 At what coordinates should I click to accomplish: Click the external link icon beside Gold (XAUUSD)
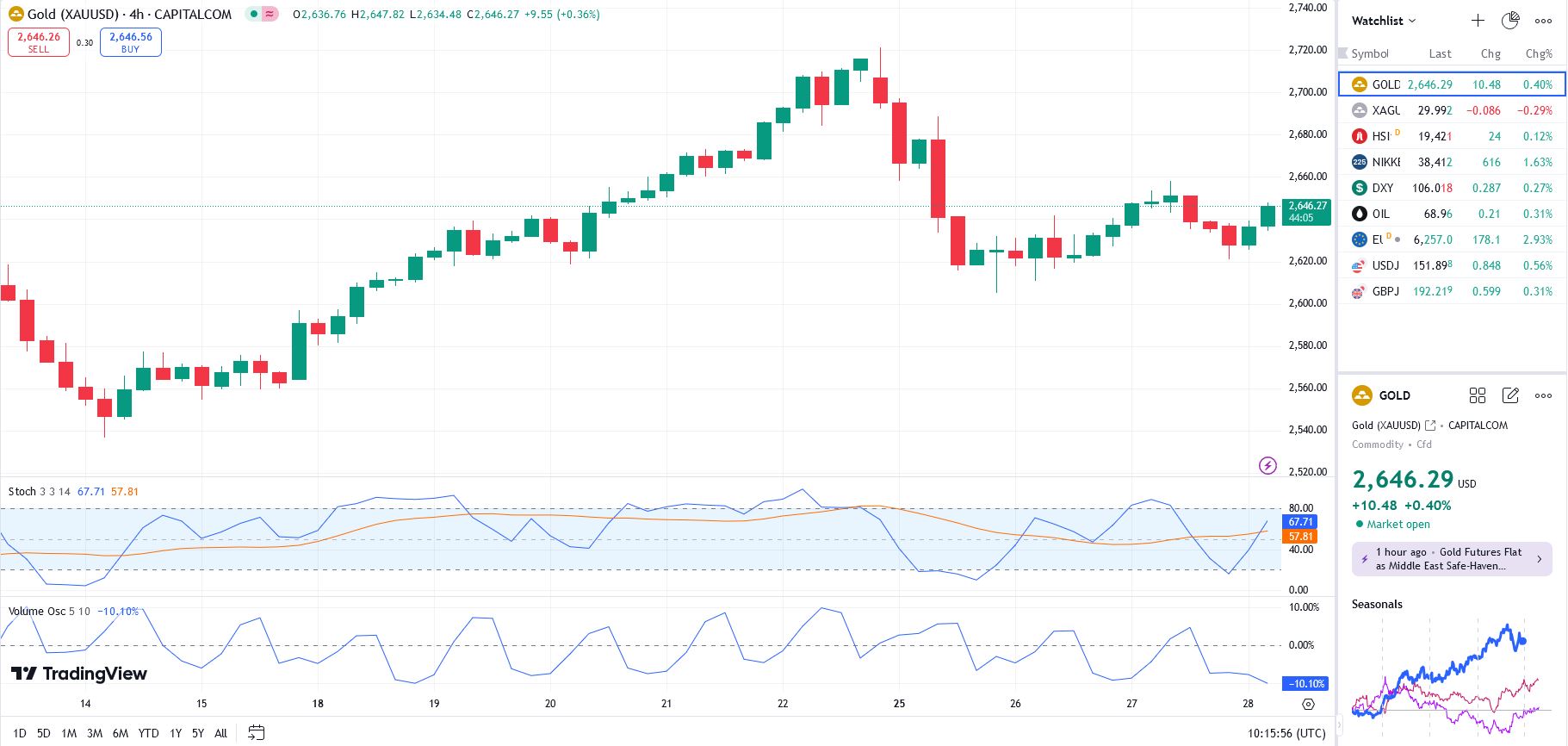tap(1430, 426)
